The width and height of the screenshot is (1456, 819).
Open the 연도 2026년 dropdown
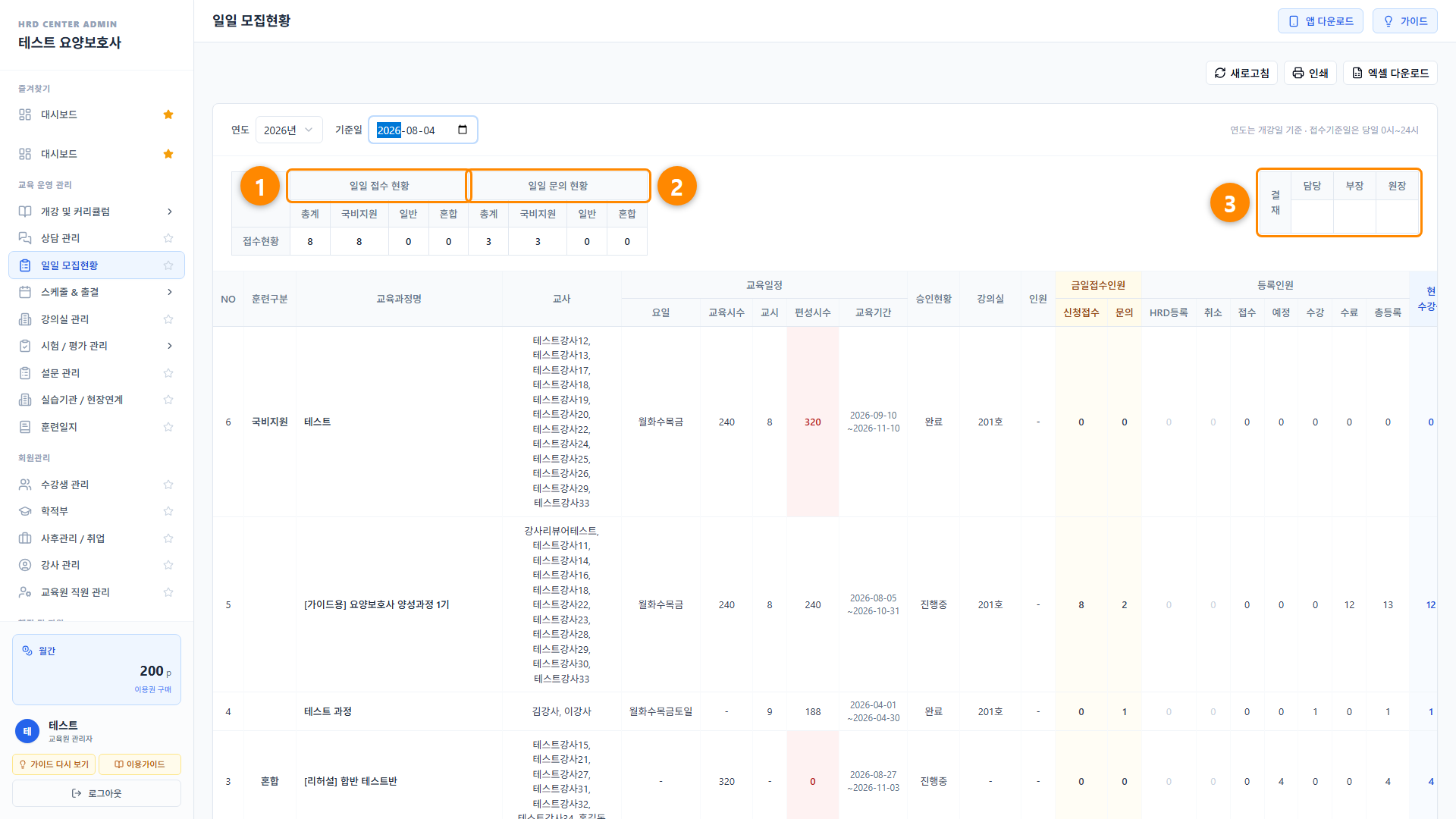pyautogui.click(x=289, y=130)
